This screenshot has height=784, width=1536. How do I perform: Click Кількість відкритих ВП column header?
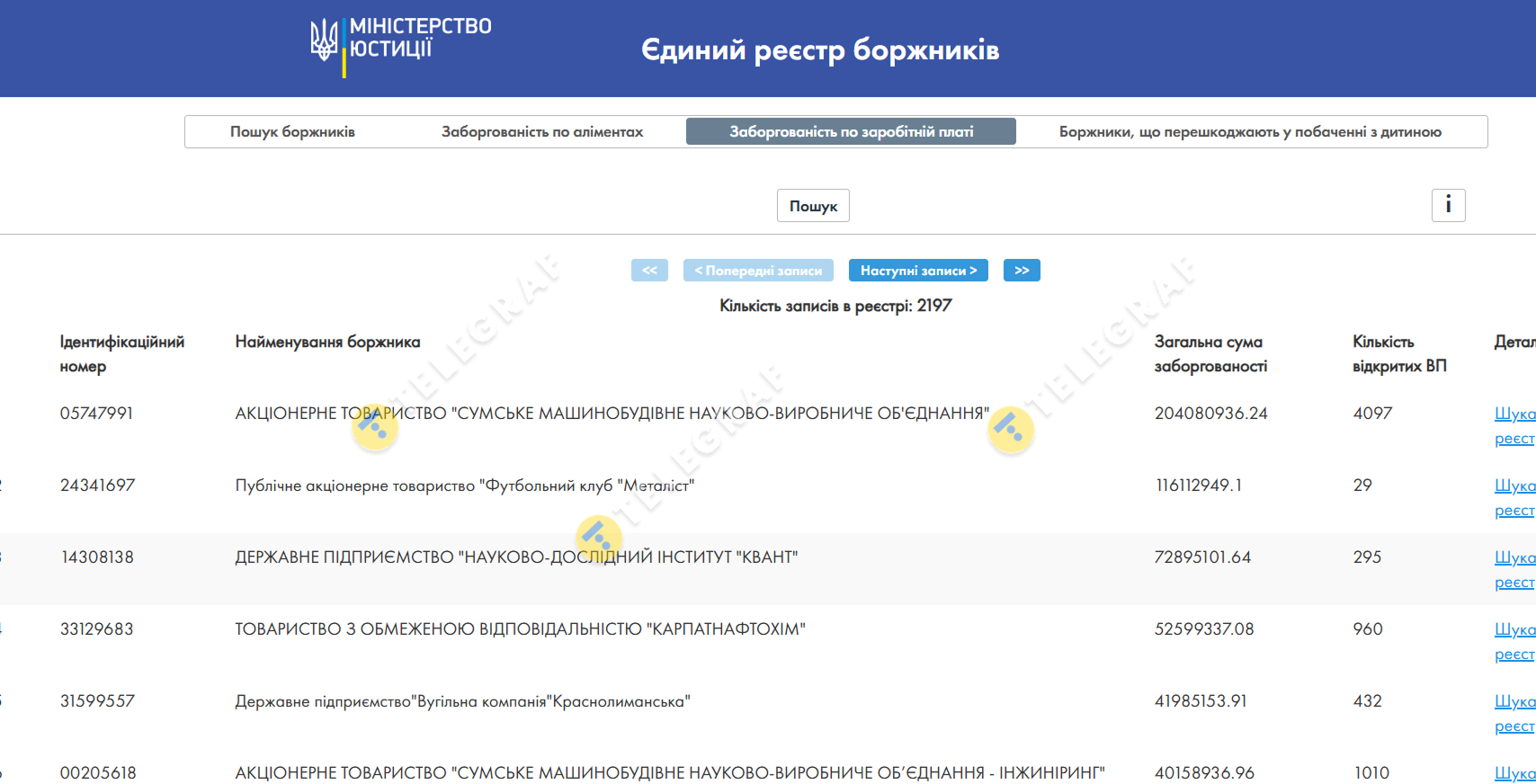[1399, 354]
